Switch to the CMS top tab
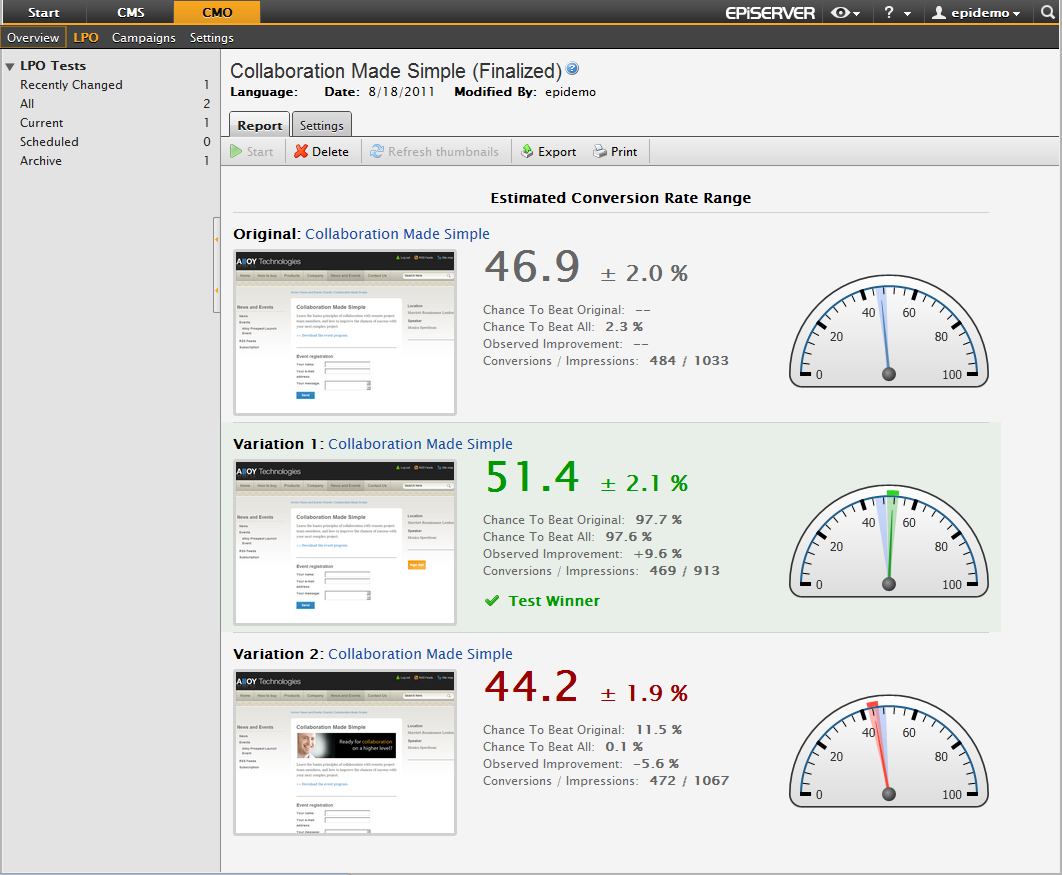This screenshot has width=1062, height=875. pos(130,13)
